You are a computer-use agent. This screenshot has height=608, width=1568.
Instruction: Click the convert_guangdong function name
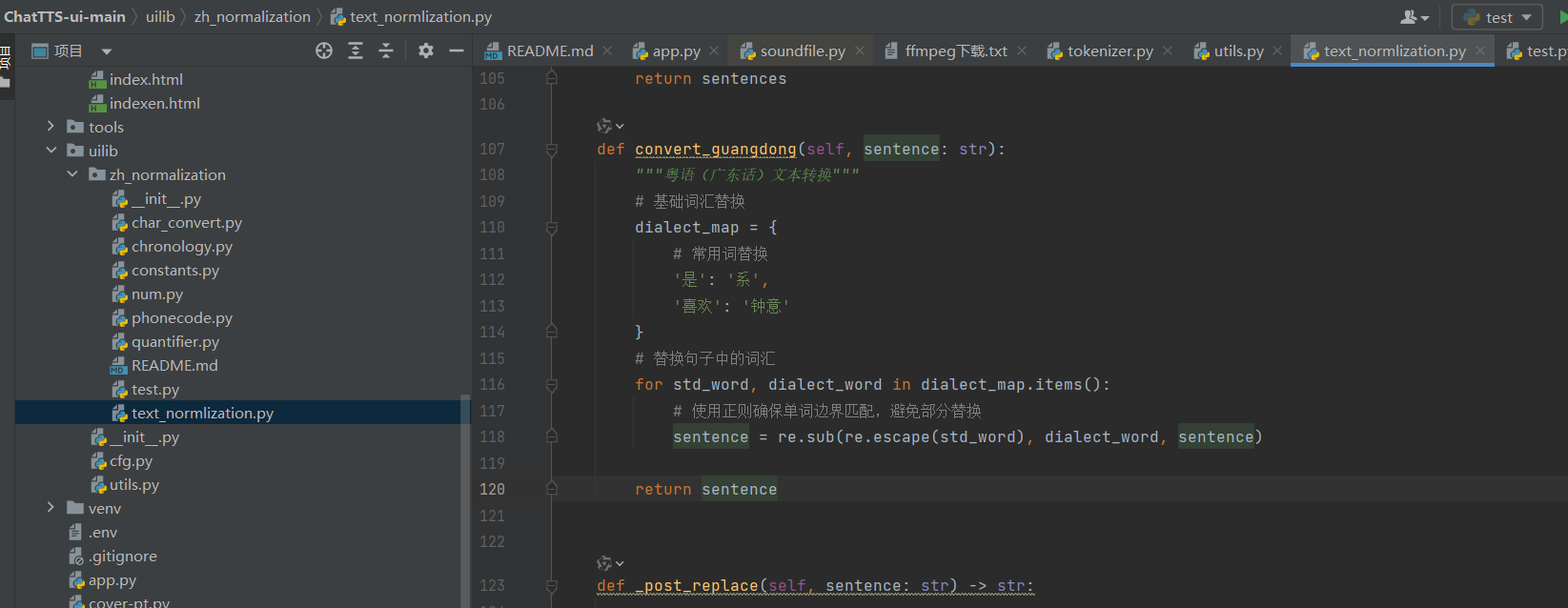click(716, 149)
